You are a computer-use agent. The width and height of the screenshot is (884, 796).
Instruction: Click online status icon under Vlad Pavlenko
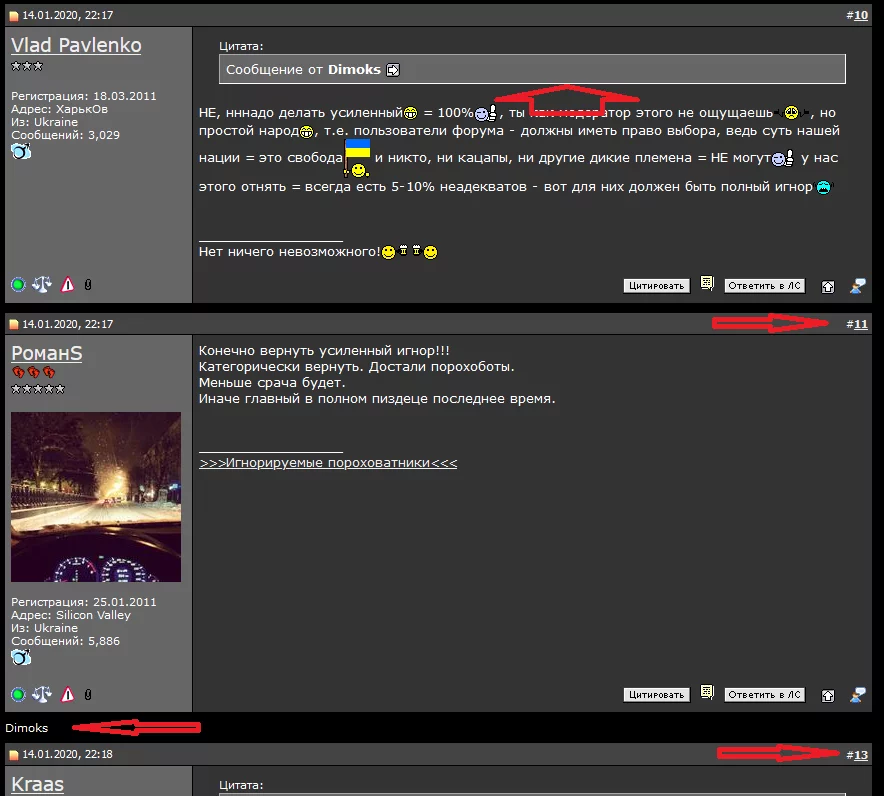pyautogui.click(x=18, y=285)
